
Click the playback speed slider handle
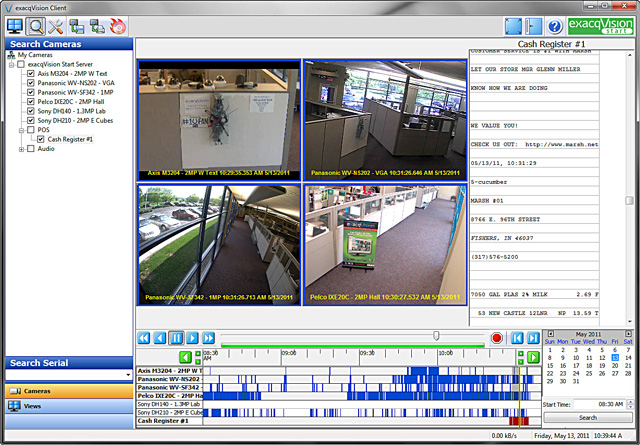(436, 336)
